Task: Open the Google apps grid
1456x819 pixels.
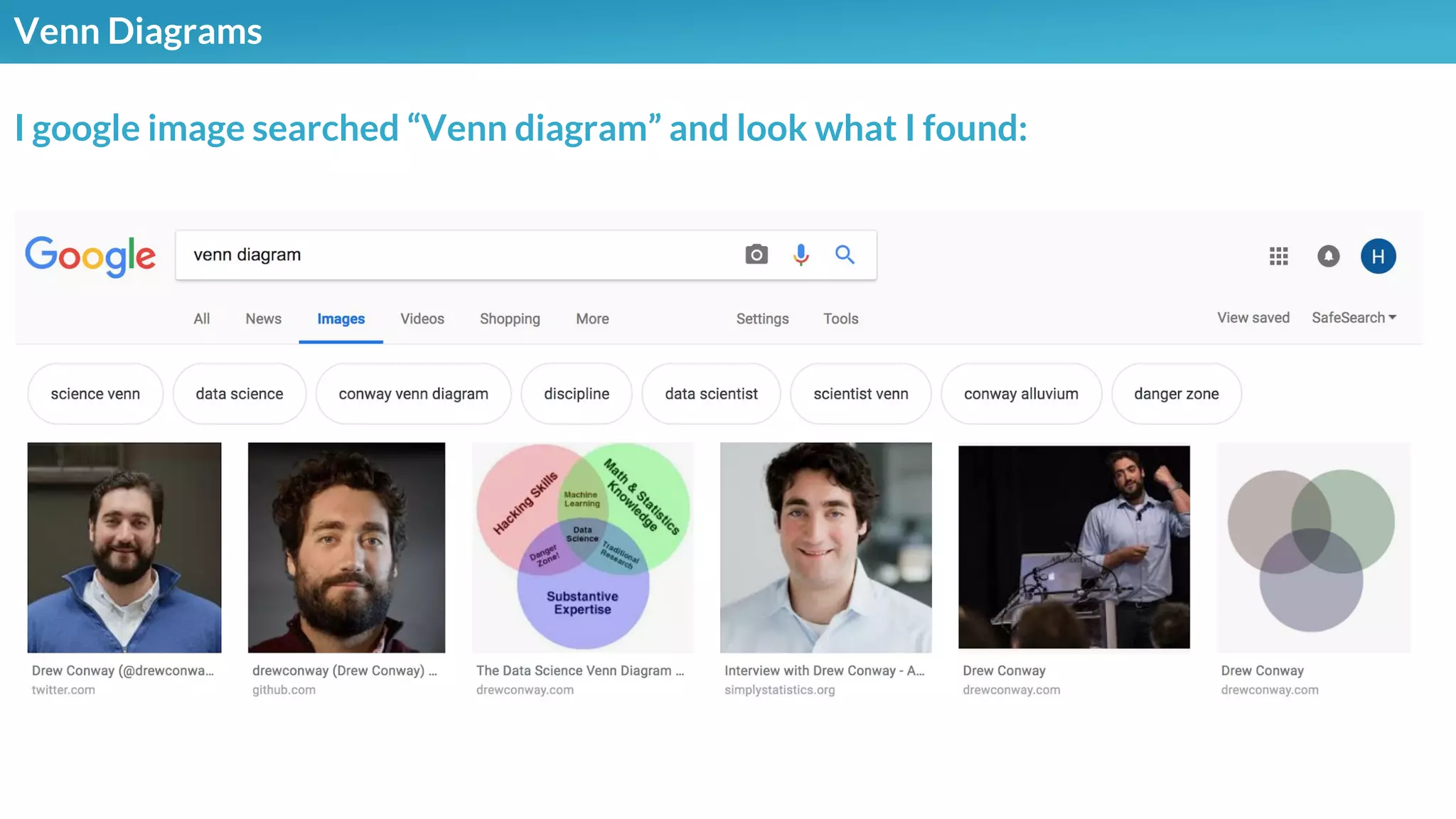Action: click(x=1278, y=256)
